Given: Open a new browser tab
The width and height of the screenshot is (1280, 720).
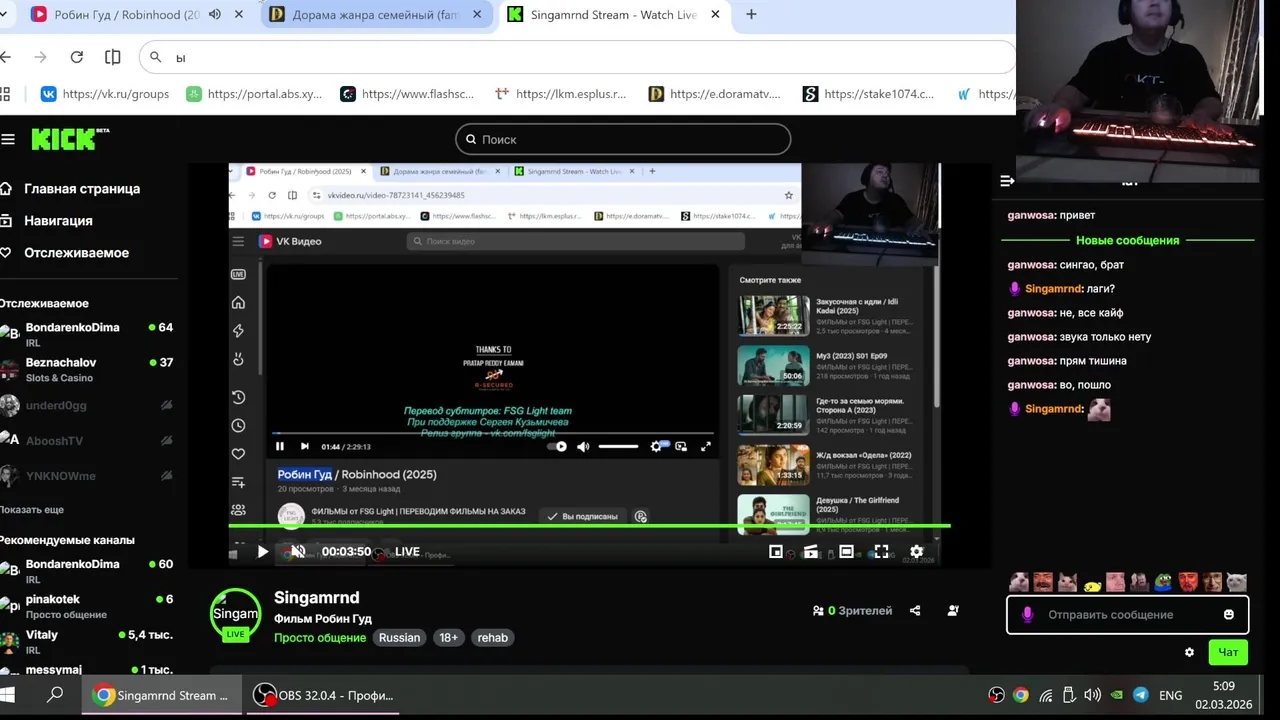Looking at the screenshot, I should click(x=751, y=15).
